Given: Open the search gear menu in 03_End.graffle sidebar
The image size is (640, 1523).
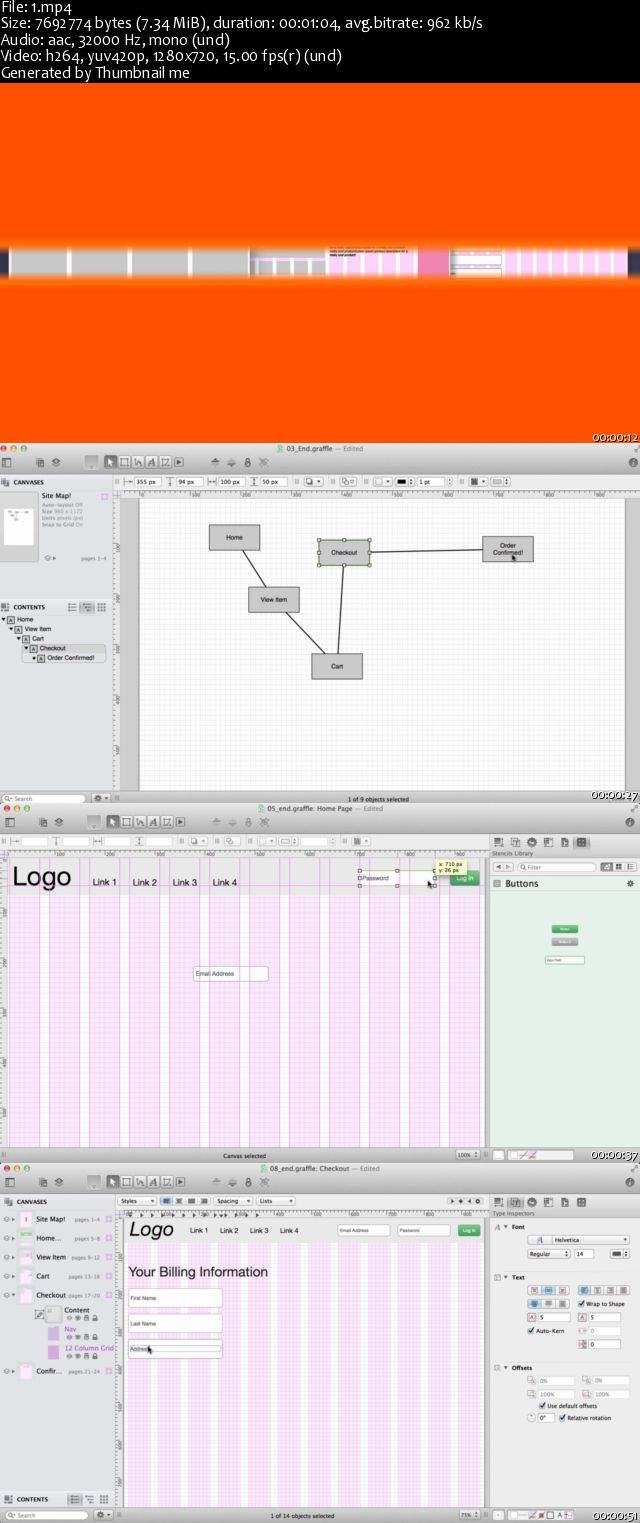Looking at the screenshot, I should pyautogui.click(x=101, y=798).
